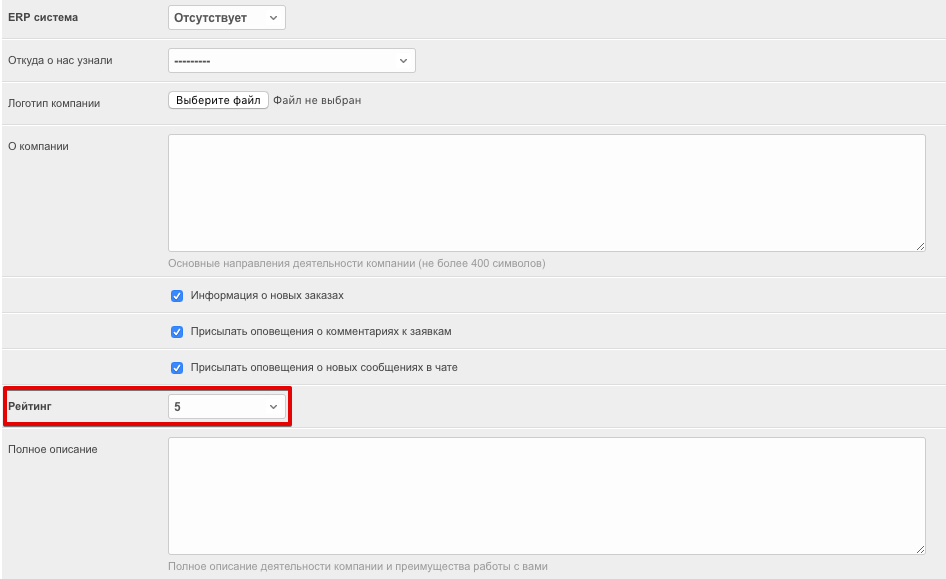Click the ERP система field label
Viewport: 946px width, 579px height.
point(43,18)
